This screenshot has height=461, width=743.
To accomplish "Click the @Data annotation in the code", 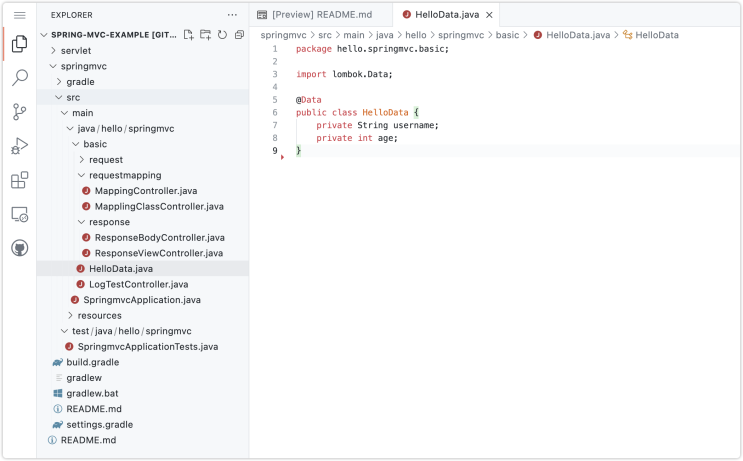I will (x=308, y=100).
